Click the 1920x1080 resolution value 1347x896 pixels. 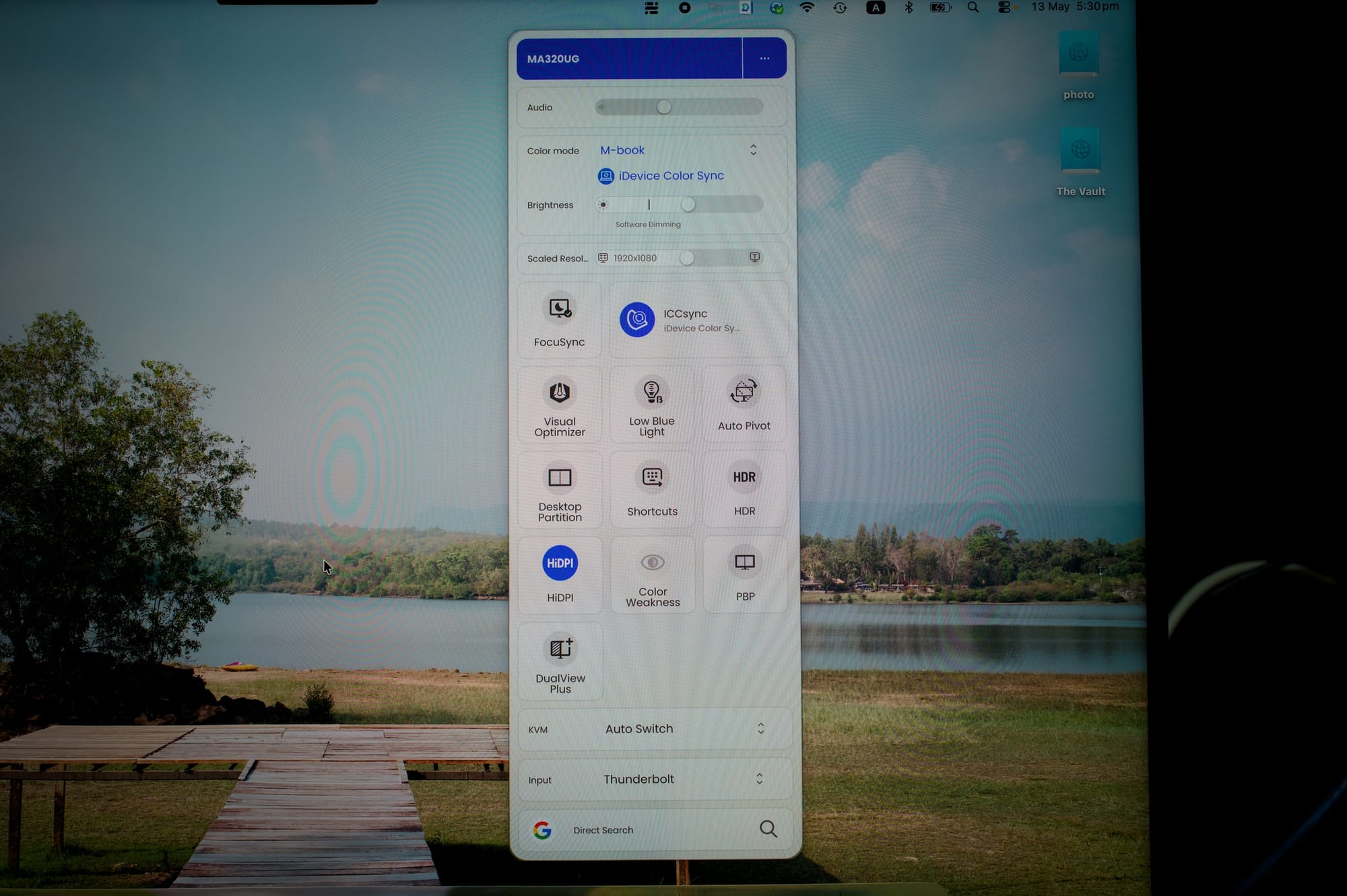pos(635,258)
